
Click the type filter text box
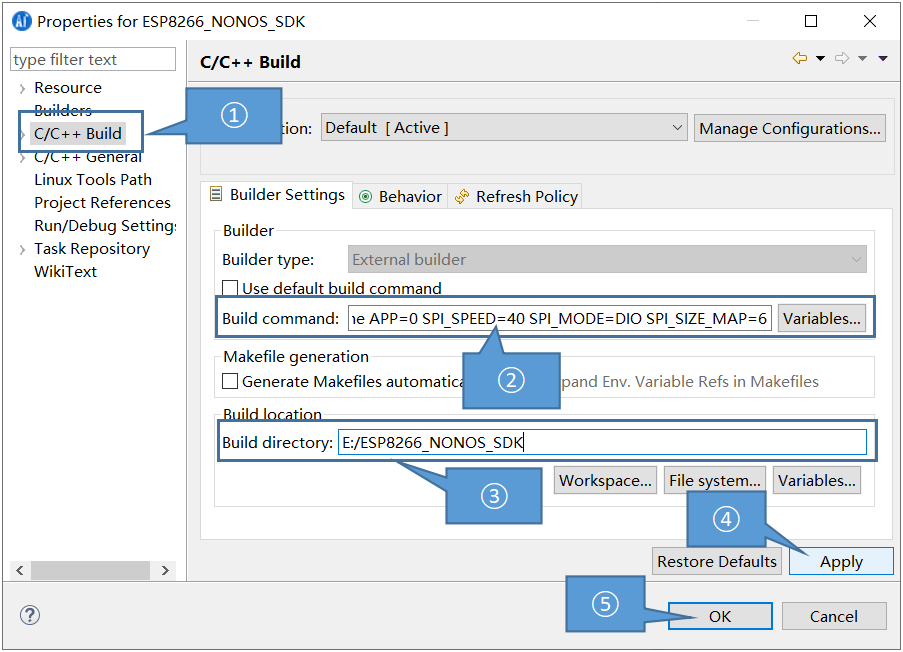coord(93,59)
